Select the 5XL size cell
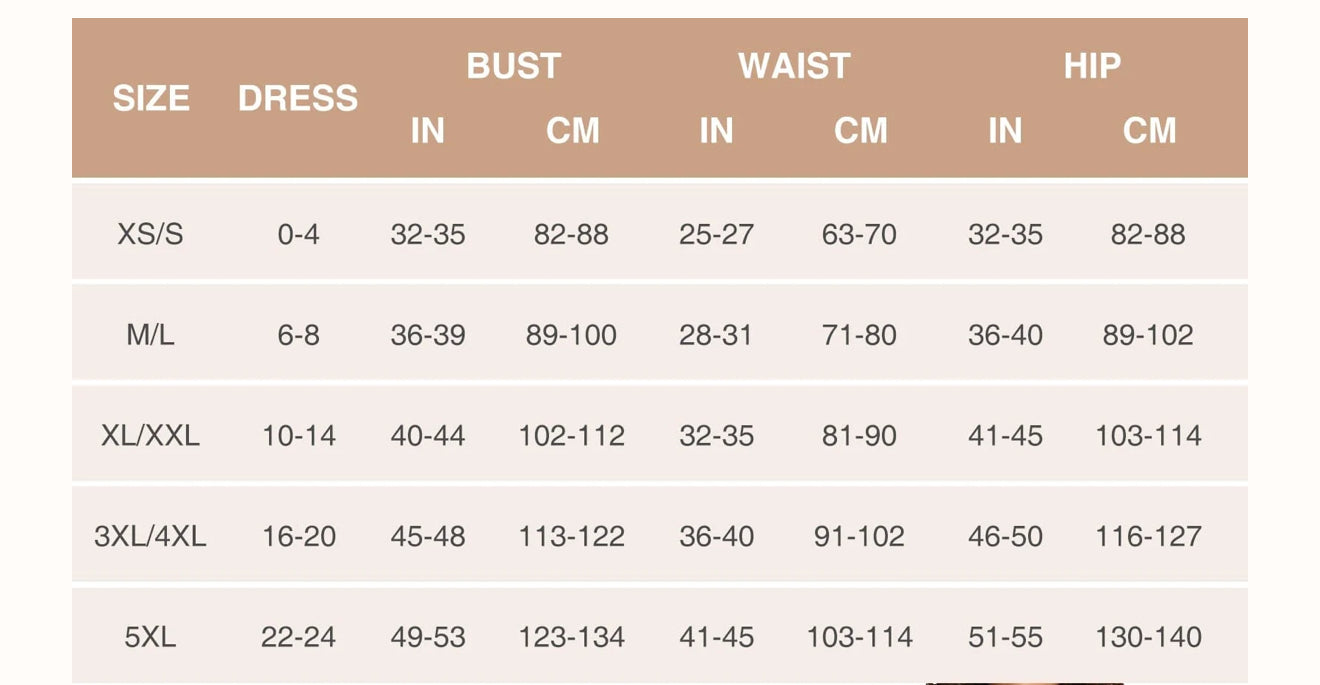This screenshot has height=685, width=1320. [x=151, y=637]
